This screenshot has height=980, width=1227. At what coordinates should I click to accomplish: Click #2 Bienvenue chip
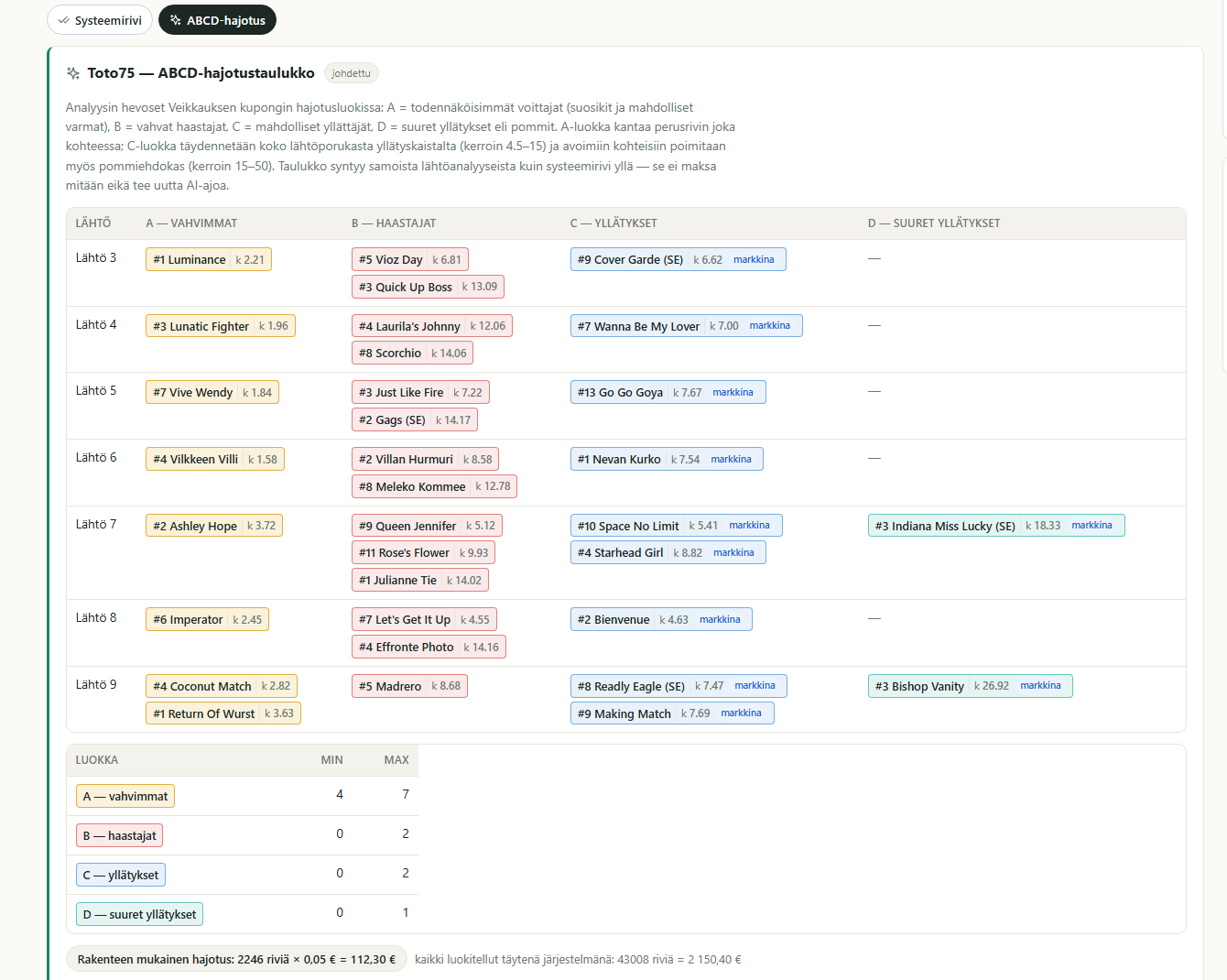[x=661, y=619]
